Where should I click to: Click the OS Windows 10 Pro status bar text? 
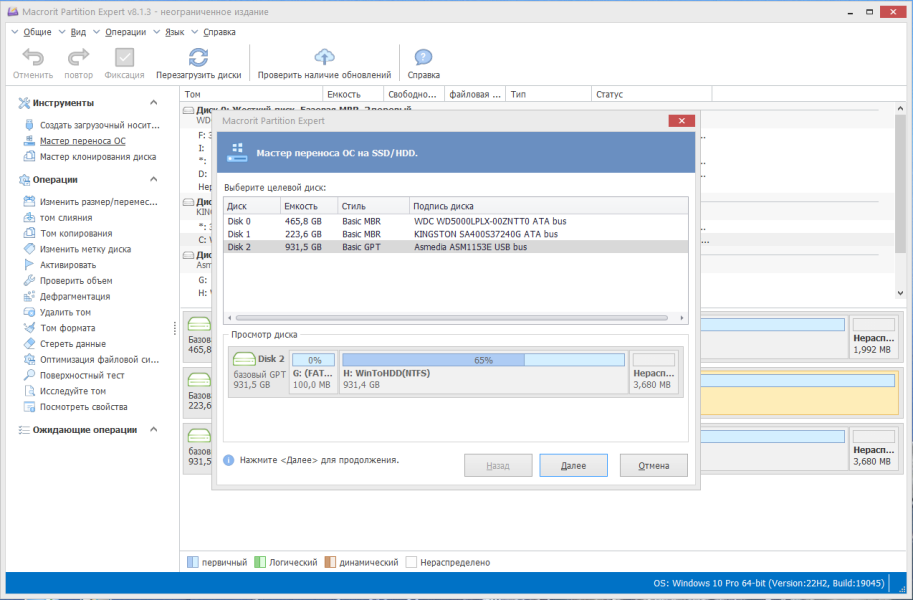pos(769,583)
